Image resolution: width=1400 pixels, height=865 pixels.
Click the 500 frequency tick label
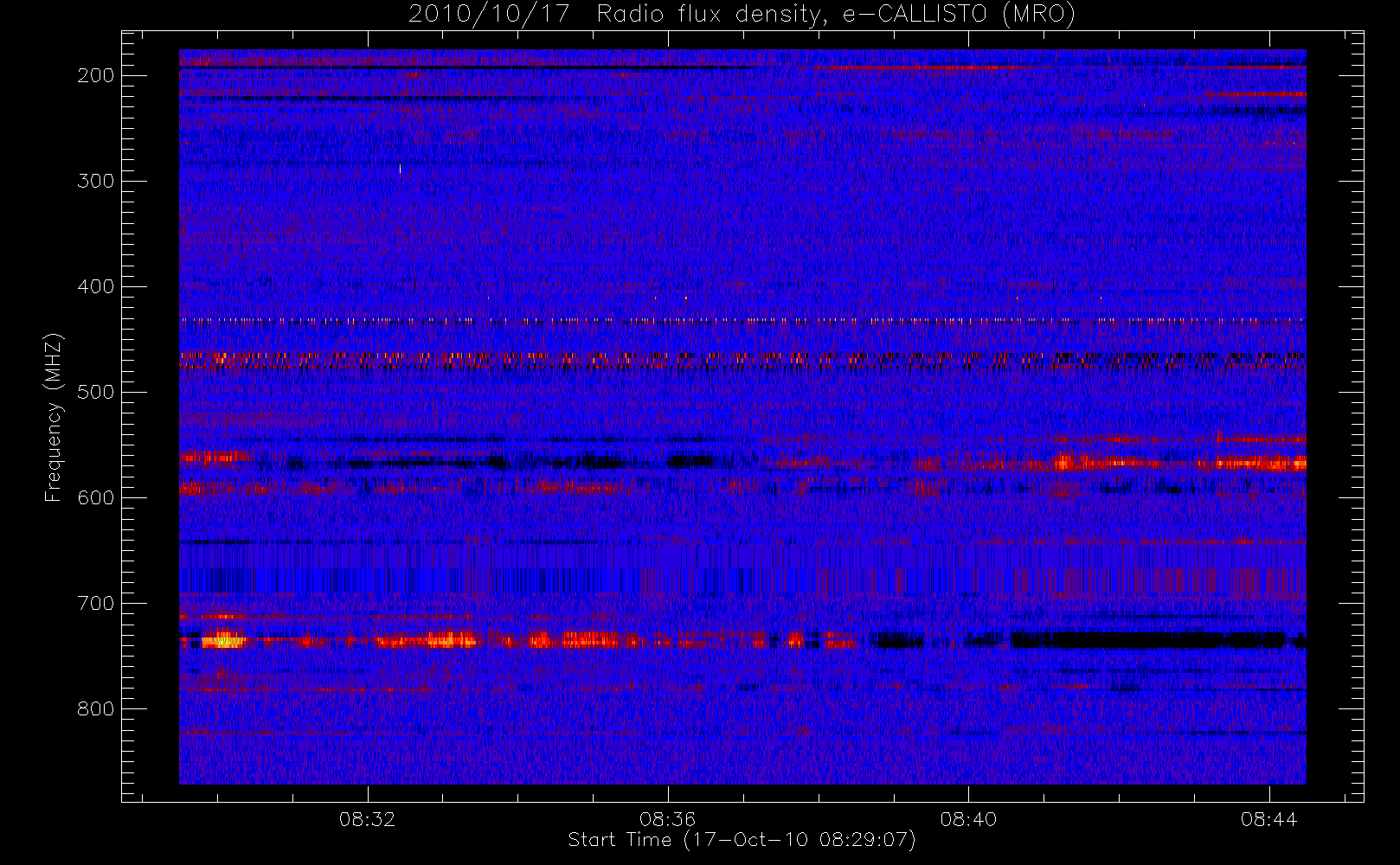coord(96,392)
